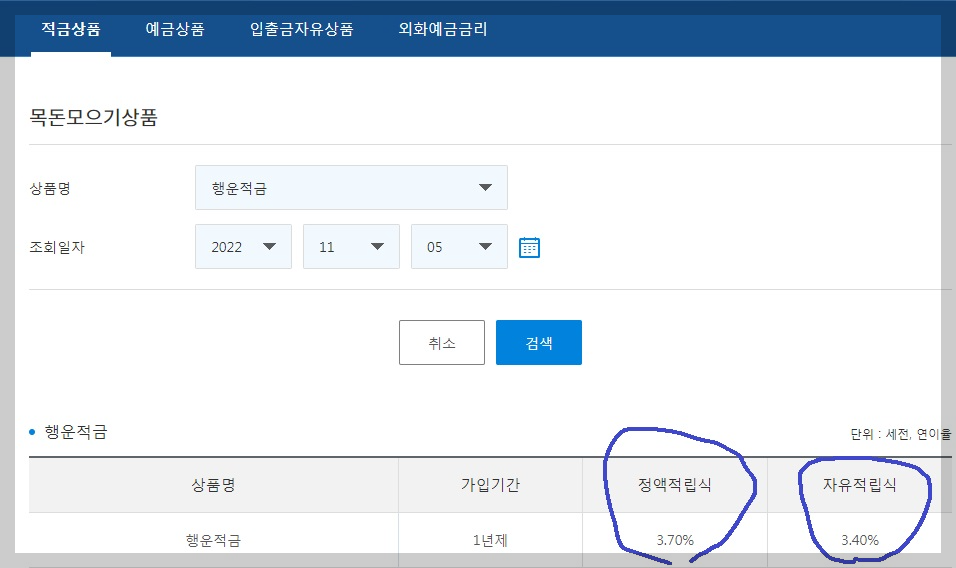Expand the 행운적금 product name dropdown
Viewport: 956px width, 568px height.
pyautogui.click(x=351, y=188)
